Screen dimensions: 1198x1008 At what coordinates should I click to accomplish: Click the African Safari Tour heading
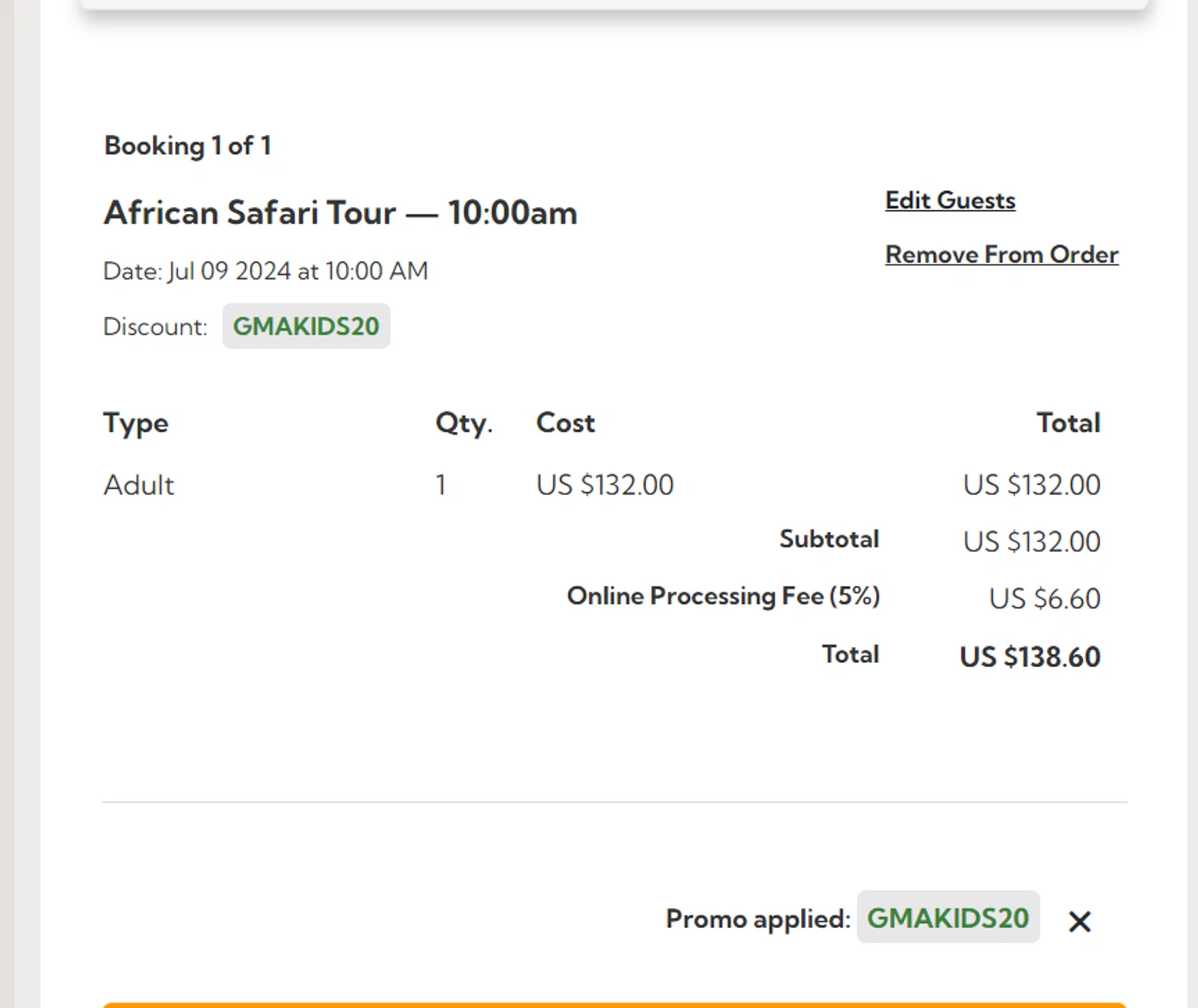pos(340,213)
